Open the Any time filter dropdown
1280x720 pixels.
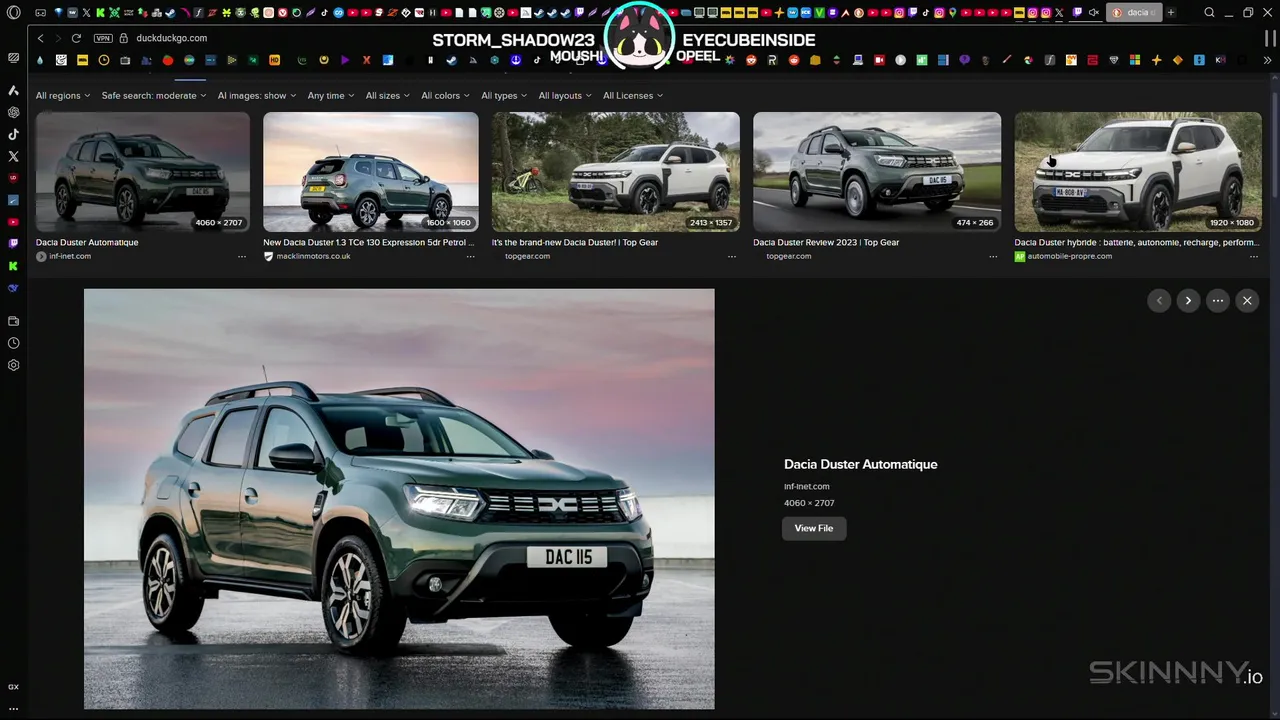coord(331,96)
